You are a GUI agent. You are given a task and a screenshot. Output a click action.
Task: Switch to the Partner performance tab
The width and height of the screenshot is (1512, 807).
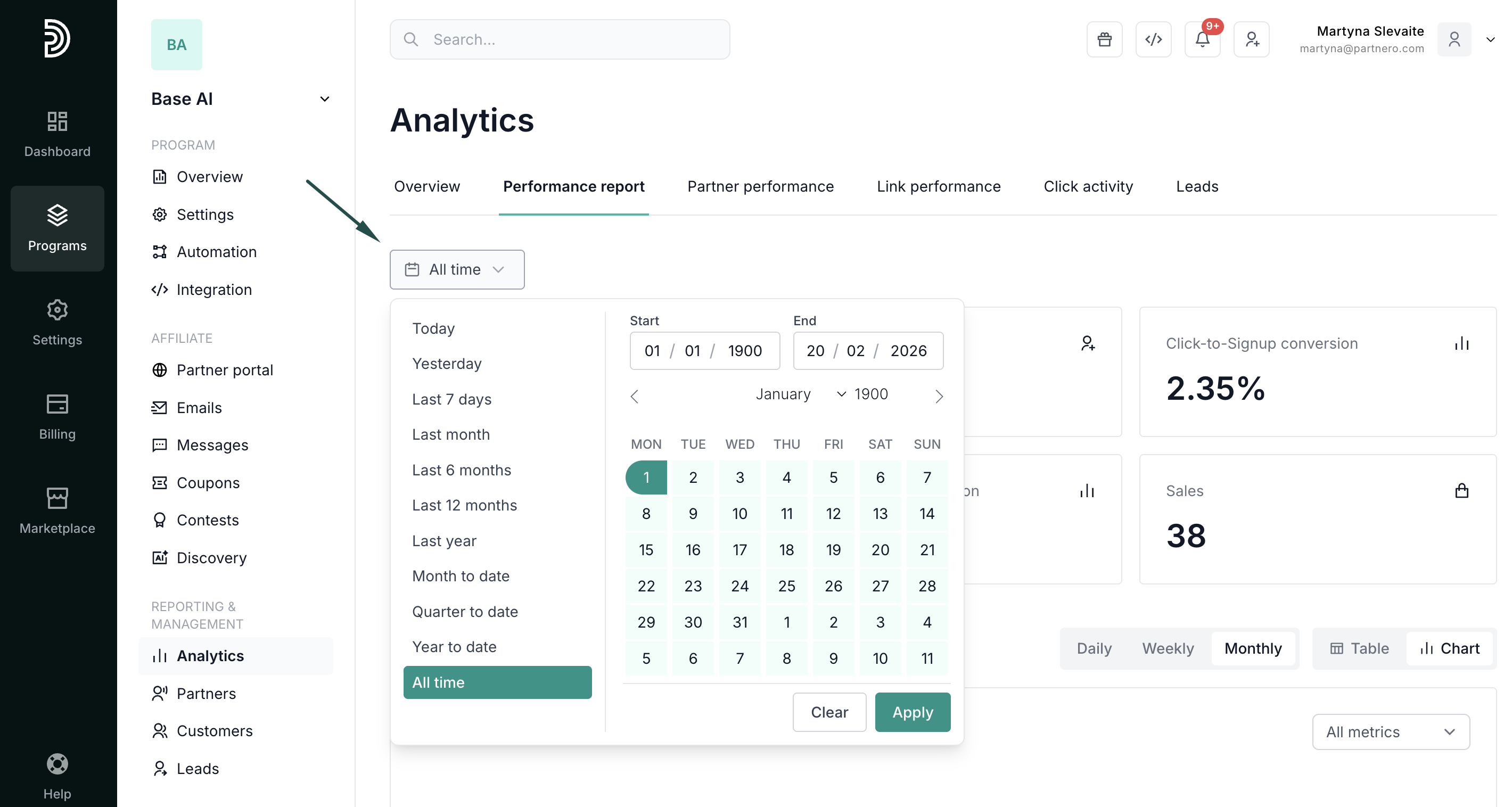pyautogui.click(x=760, y=186)
